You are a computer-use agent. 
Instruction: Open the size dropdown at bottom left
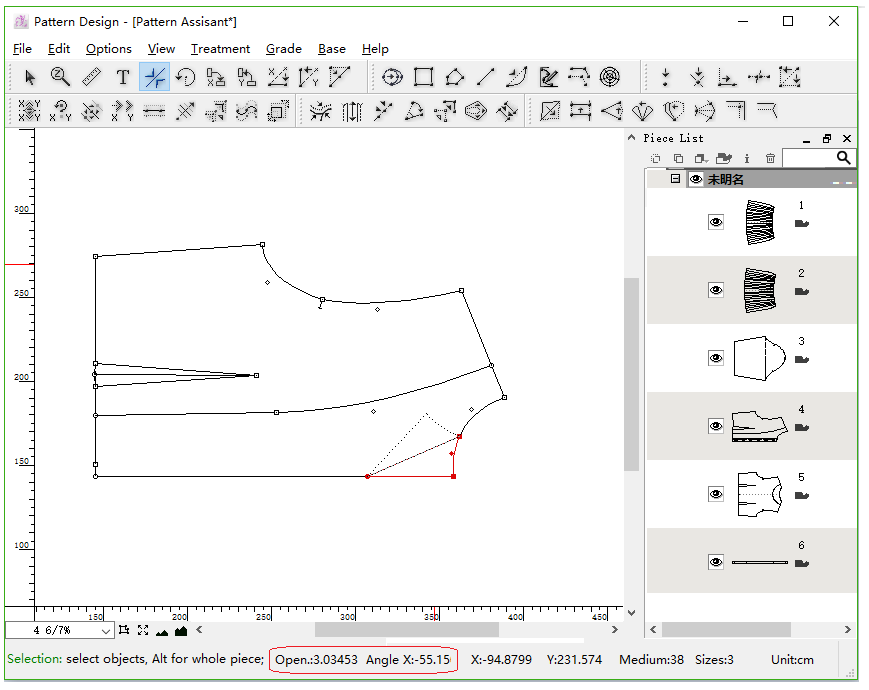(x=106, y=631)
